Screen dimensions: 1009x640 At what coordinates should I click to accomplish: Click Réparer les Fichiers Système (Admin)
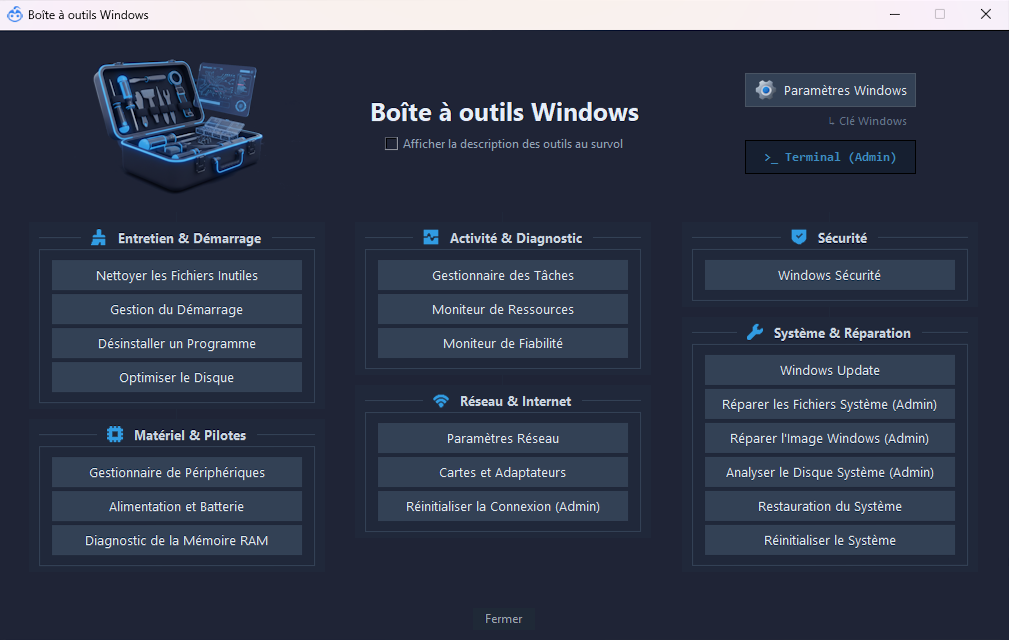[x=829, y=404]
